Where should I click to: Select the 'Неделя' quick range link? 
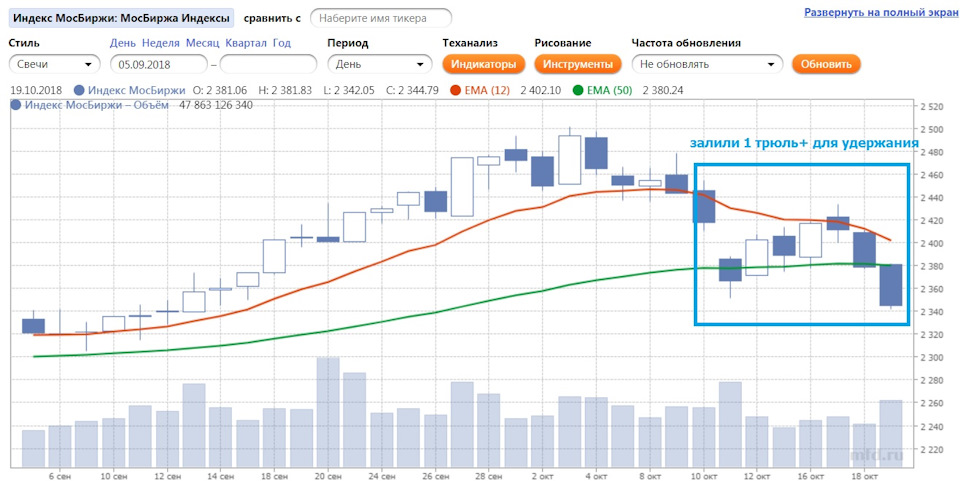point(160,43)
